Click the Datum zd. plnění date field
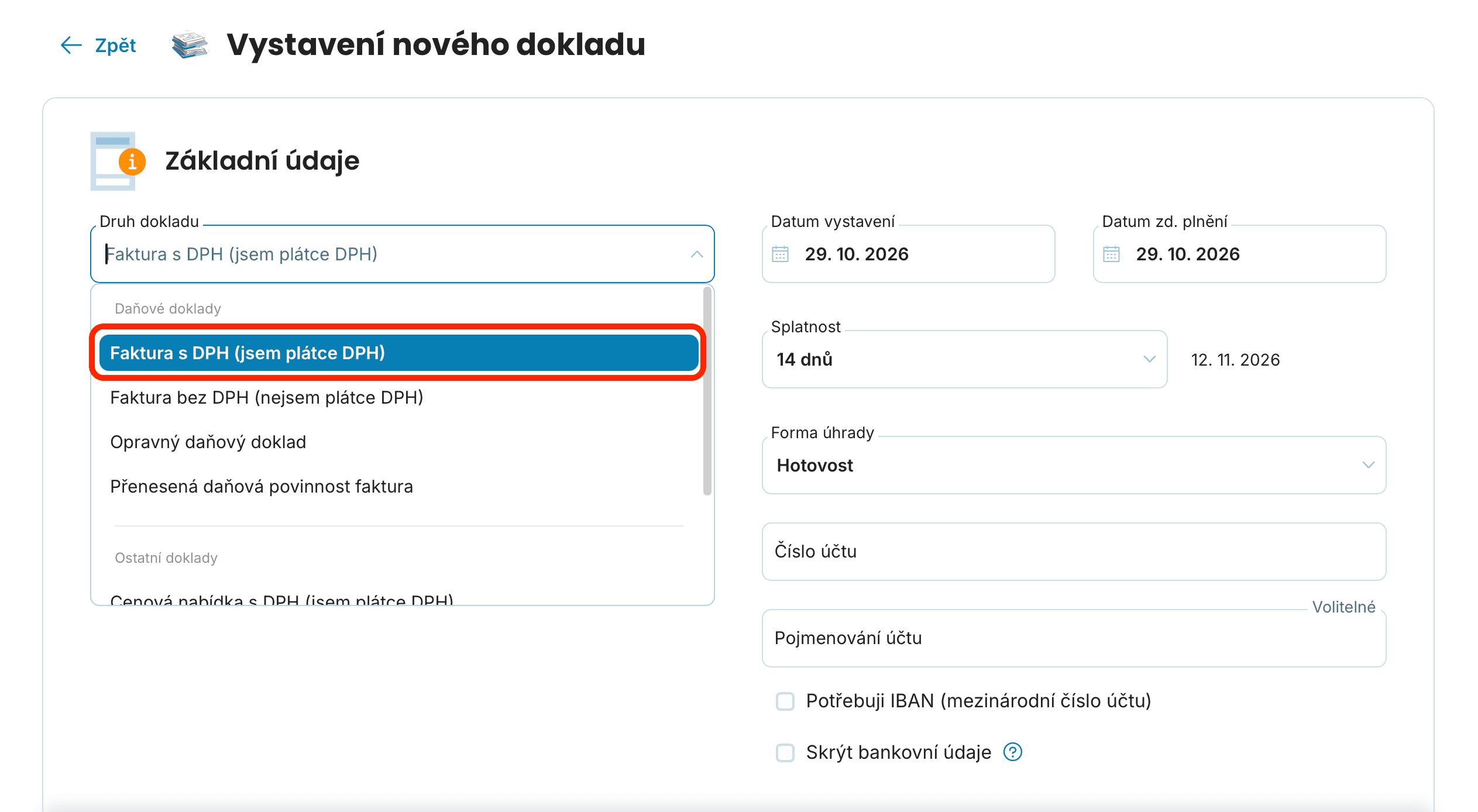1478x812 pixels. (x=1239, y=254)
